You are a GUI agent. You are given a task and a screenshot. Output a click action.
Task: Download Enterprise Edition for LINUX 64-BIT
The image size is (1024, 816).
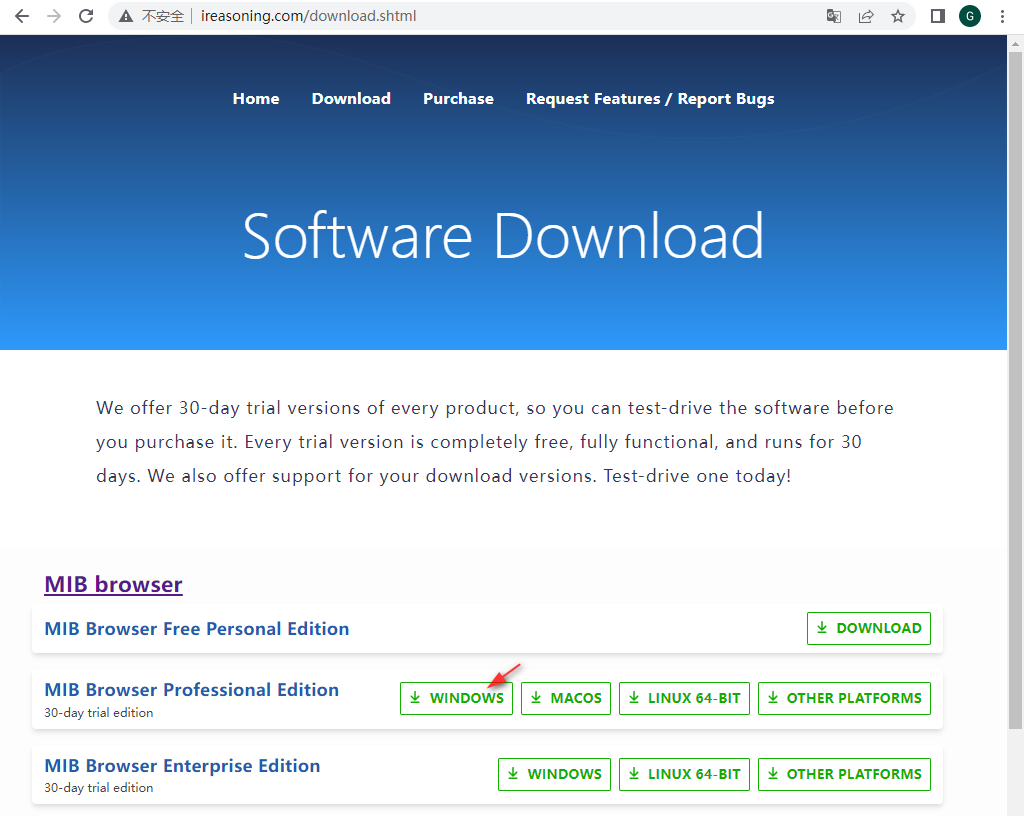684,774
